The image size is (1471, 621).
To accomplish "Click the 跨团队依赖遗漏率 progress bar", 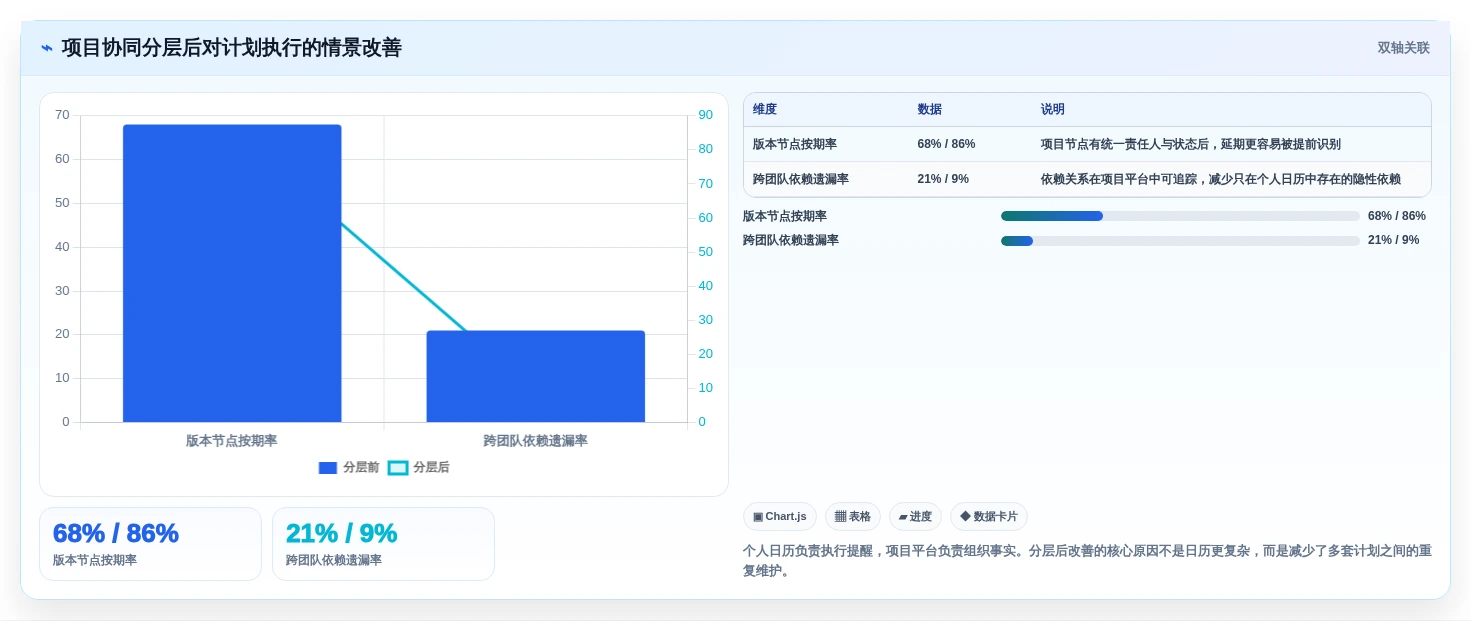I will coord(1180,240).
